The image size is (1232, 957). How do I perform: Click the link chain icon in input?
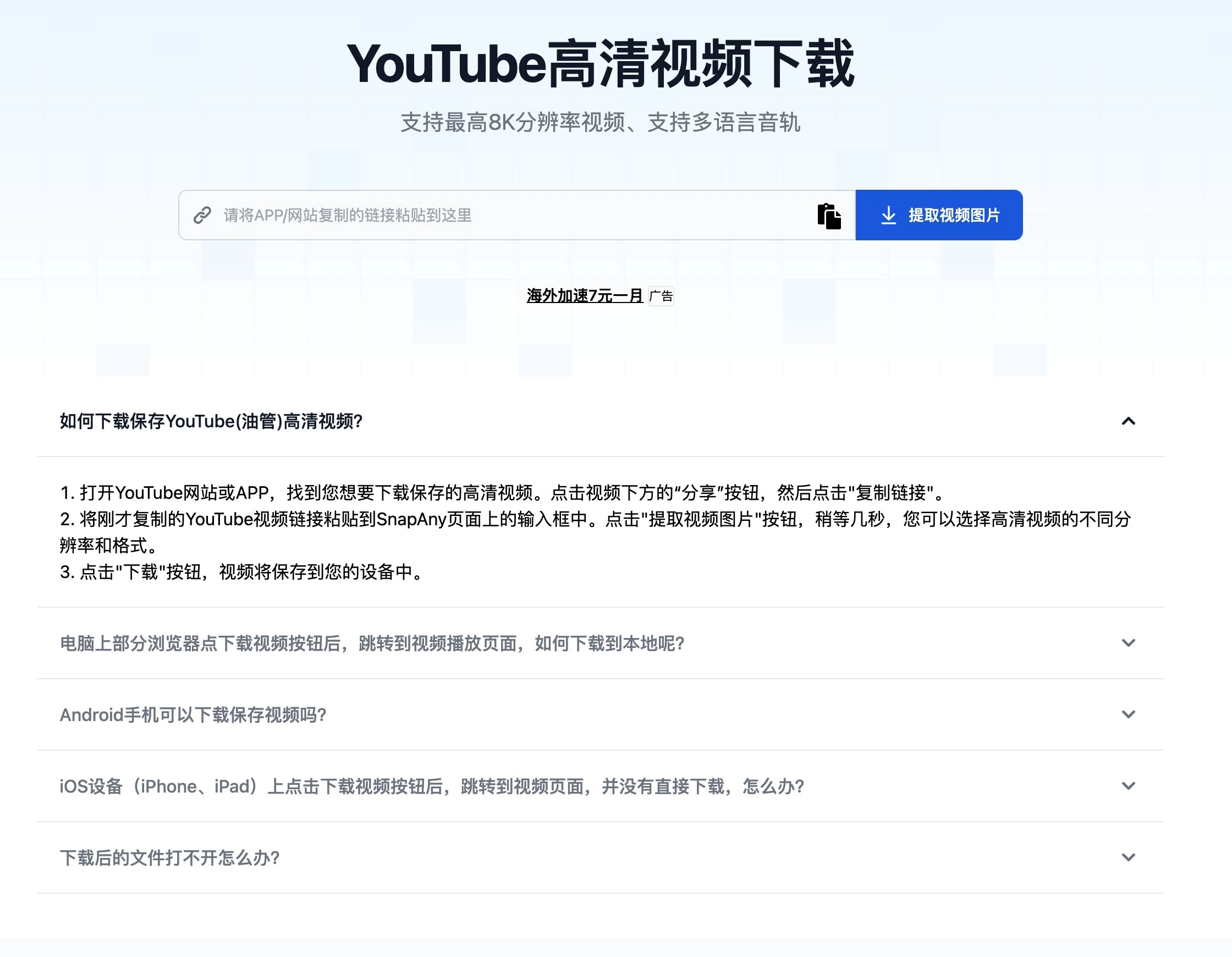click(202, 215)
